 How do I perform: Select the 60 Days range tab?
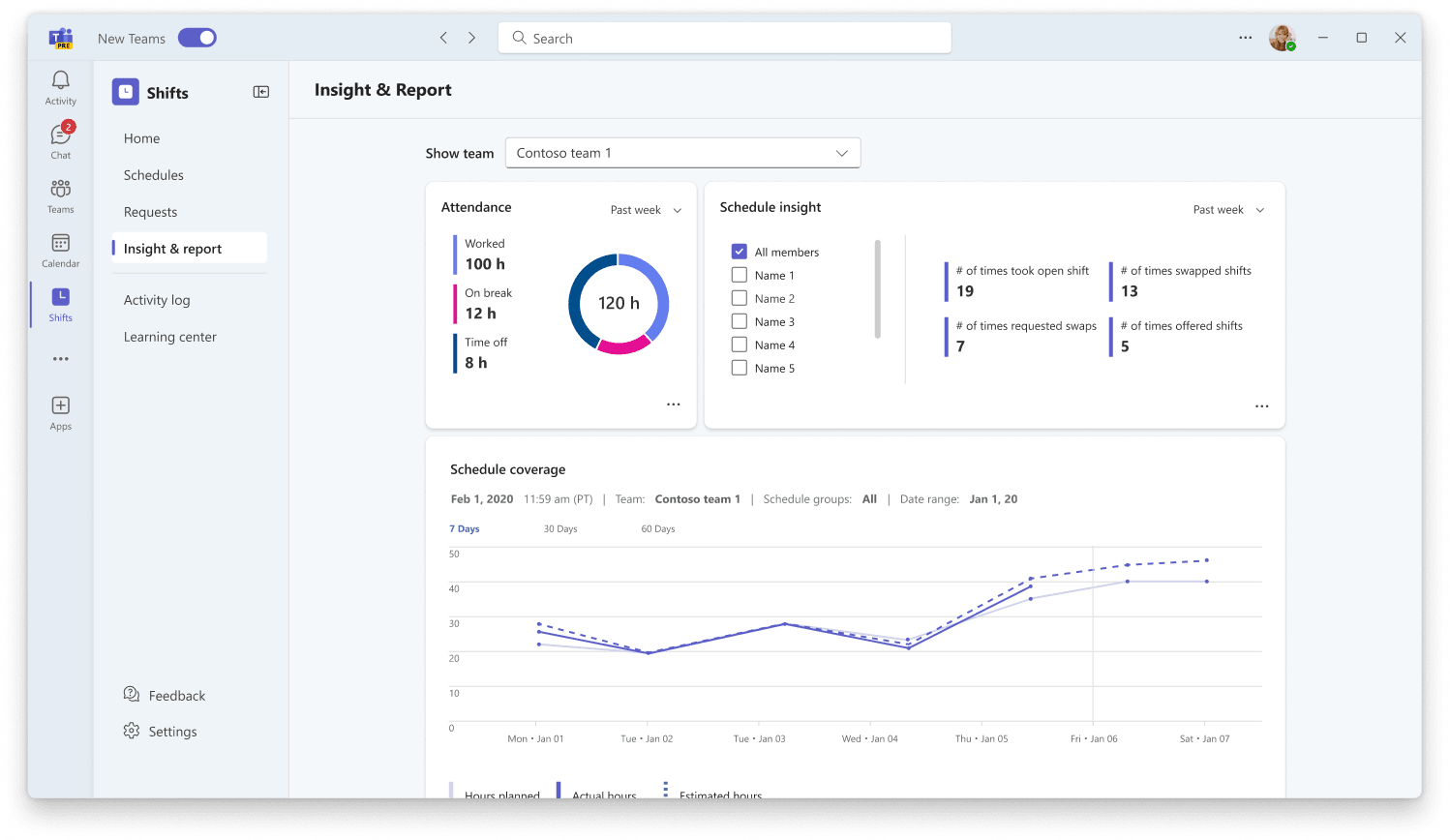pos(658,529)
